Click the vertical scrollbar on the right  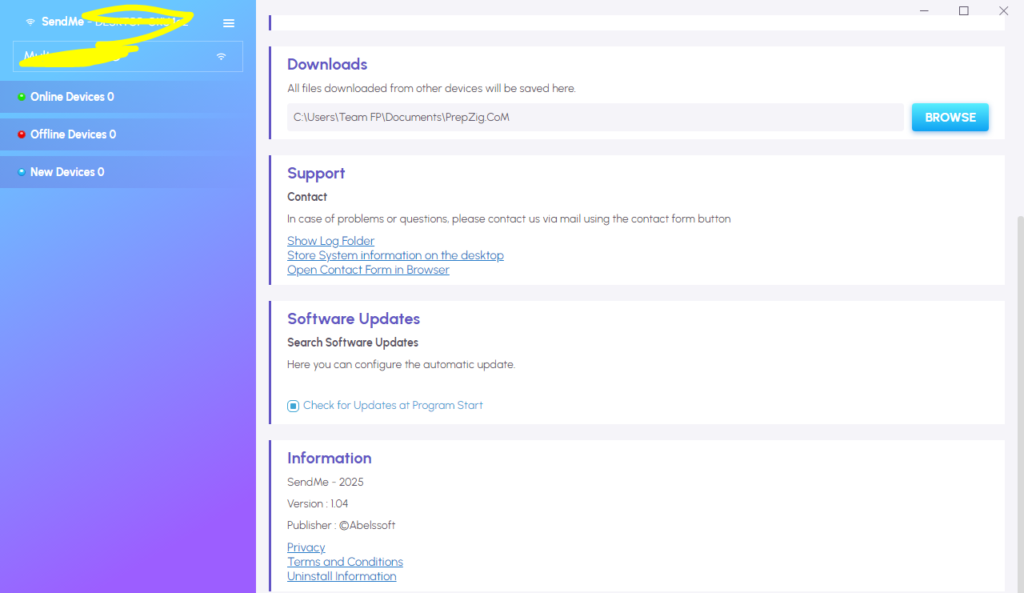click(1020, 404)
